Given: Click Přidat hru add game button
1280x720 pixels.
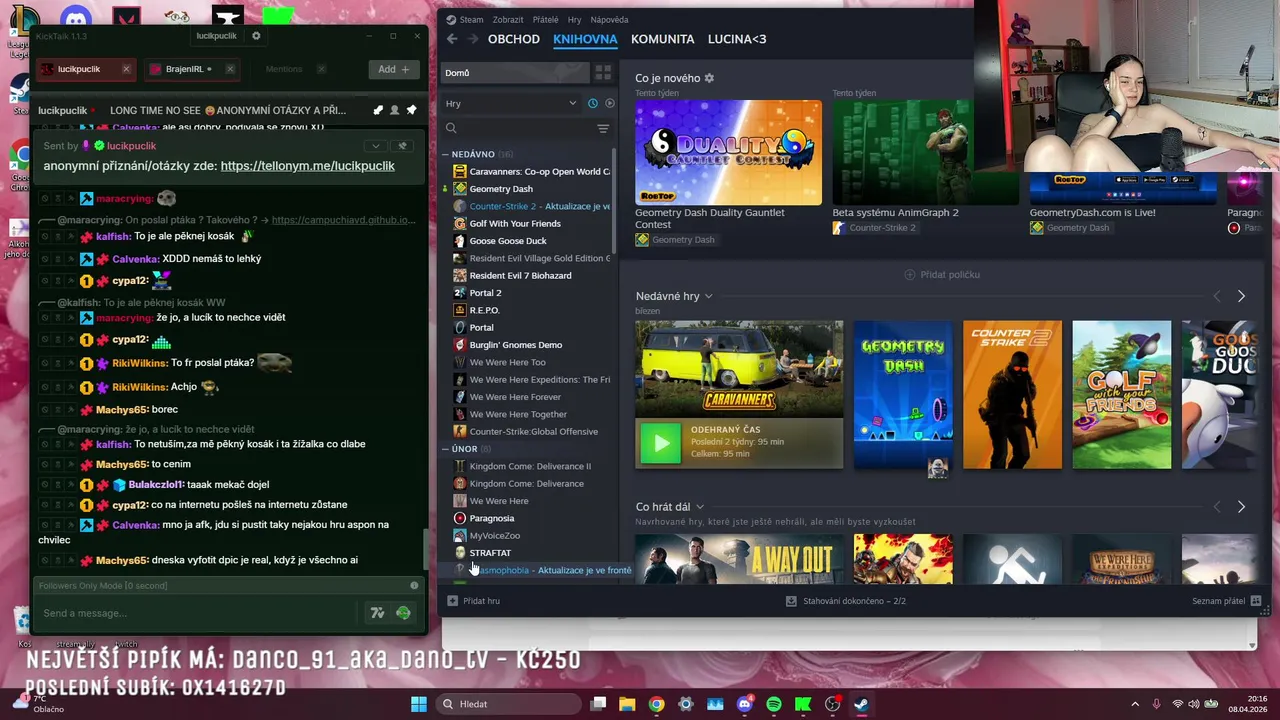Looking at the screenshot, I should [x=474, y=601].
